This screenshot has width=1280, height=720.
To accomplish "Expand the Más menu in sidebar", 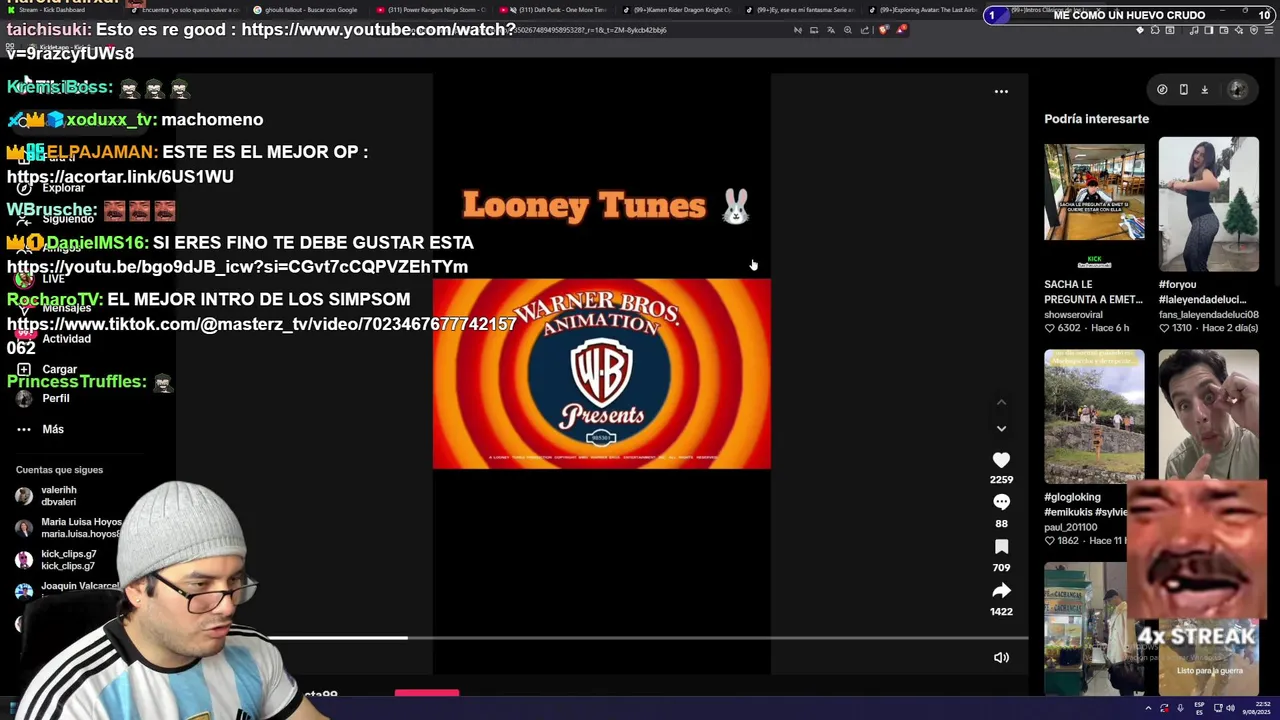I will (x=53, y=429).
